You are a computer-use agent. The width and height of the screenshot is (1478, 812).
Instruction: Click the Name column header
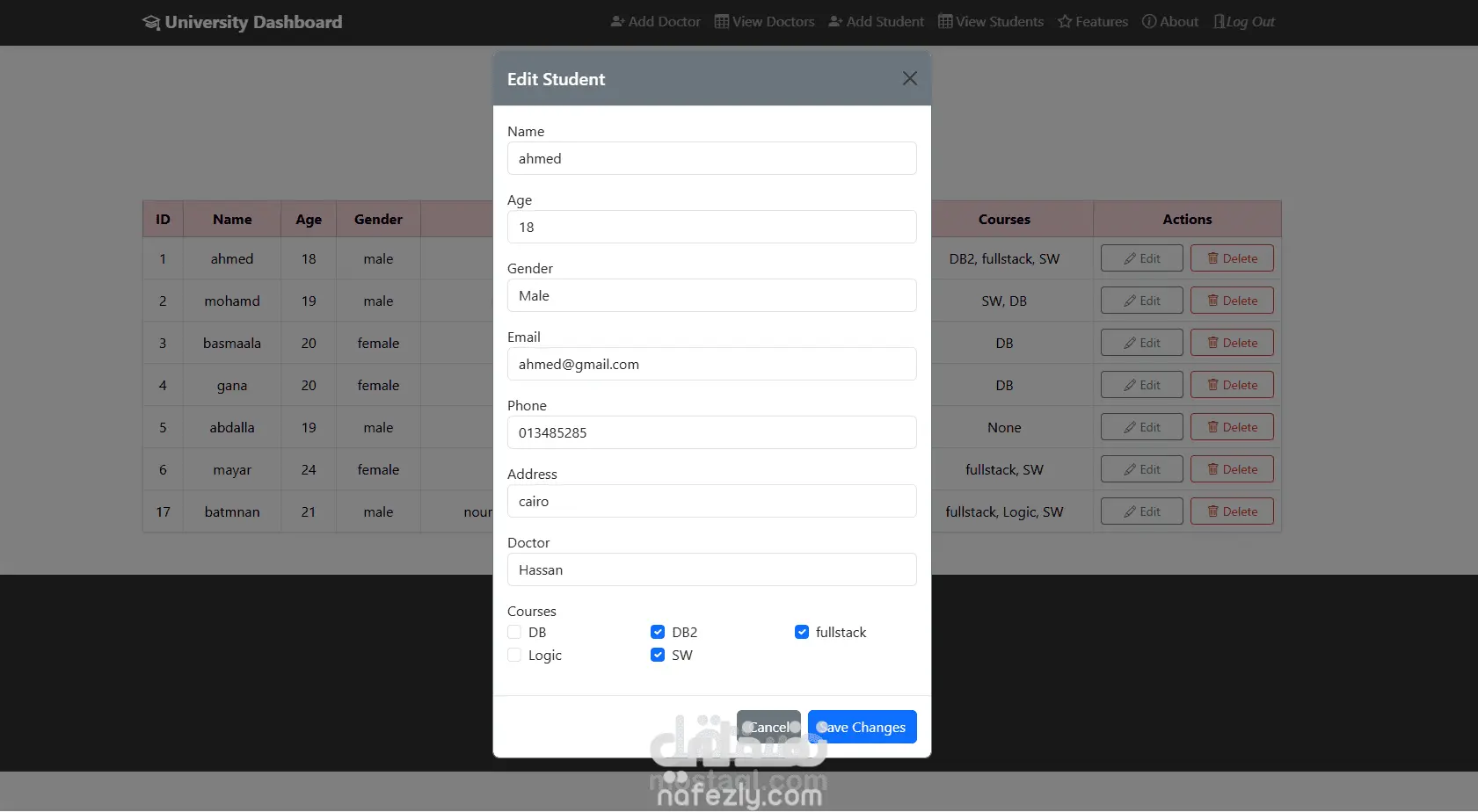point(232,220)
